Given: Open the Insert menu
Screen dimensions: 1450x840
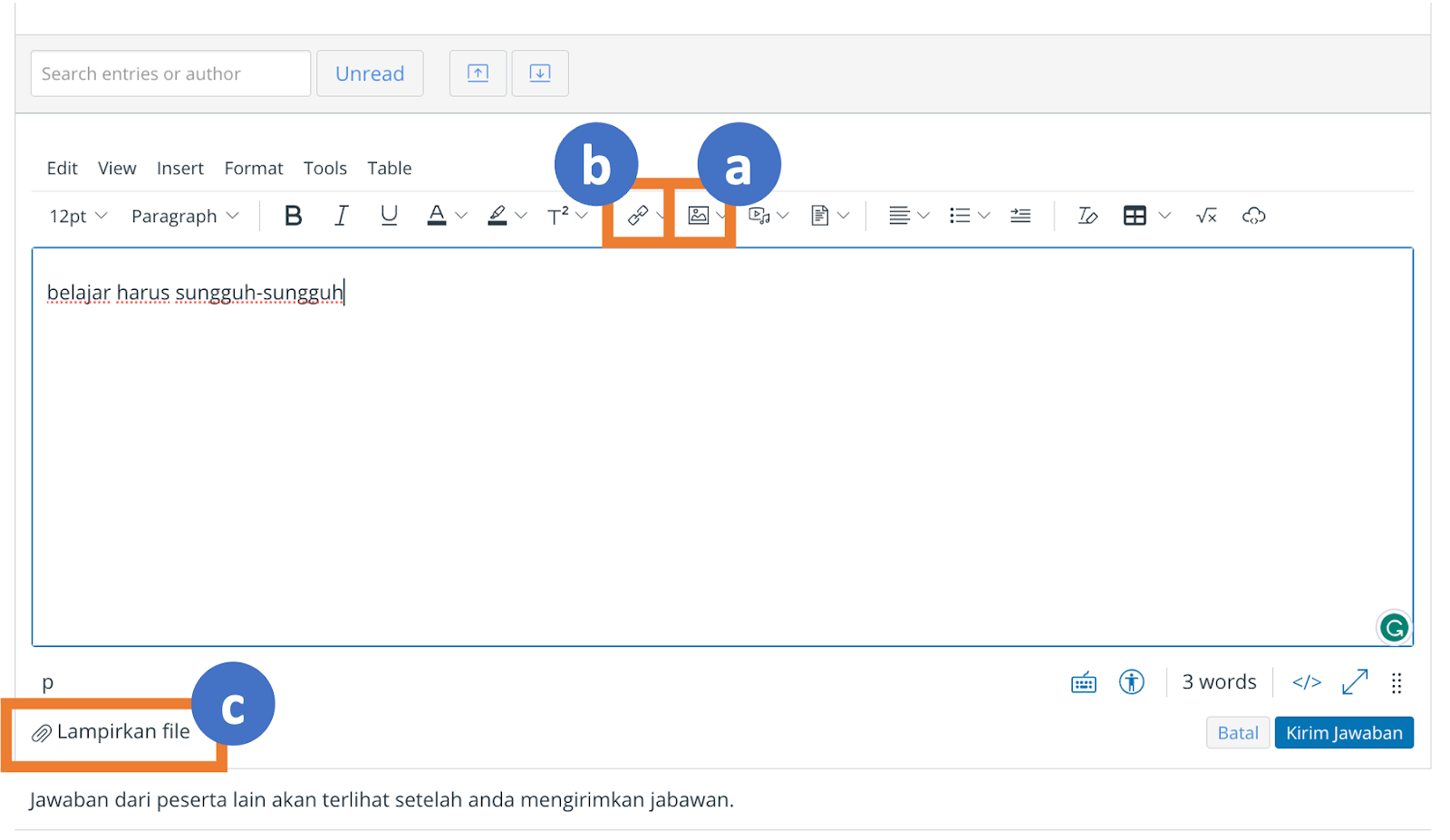Looking at the screenshot, I should [179, 168].
